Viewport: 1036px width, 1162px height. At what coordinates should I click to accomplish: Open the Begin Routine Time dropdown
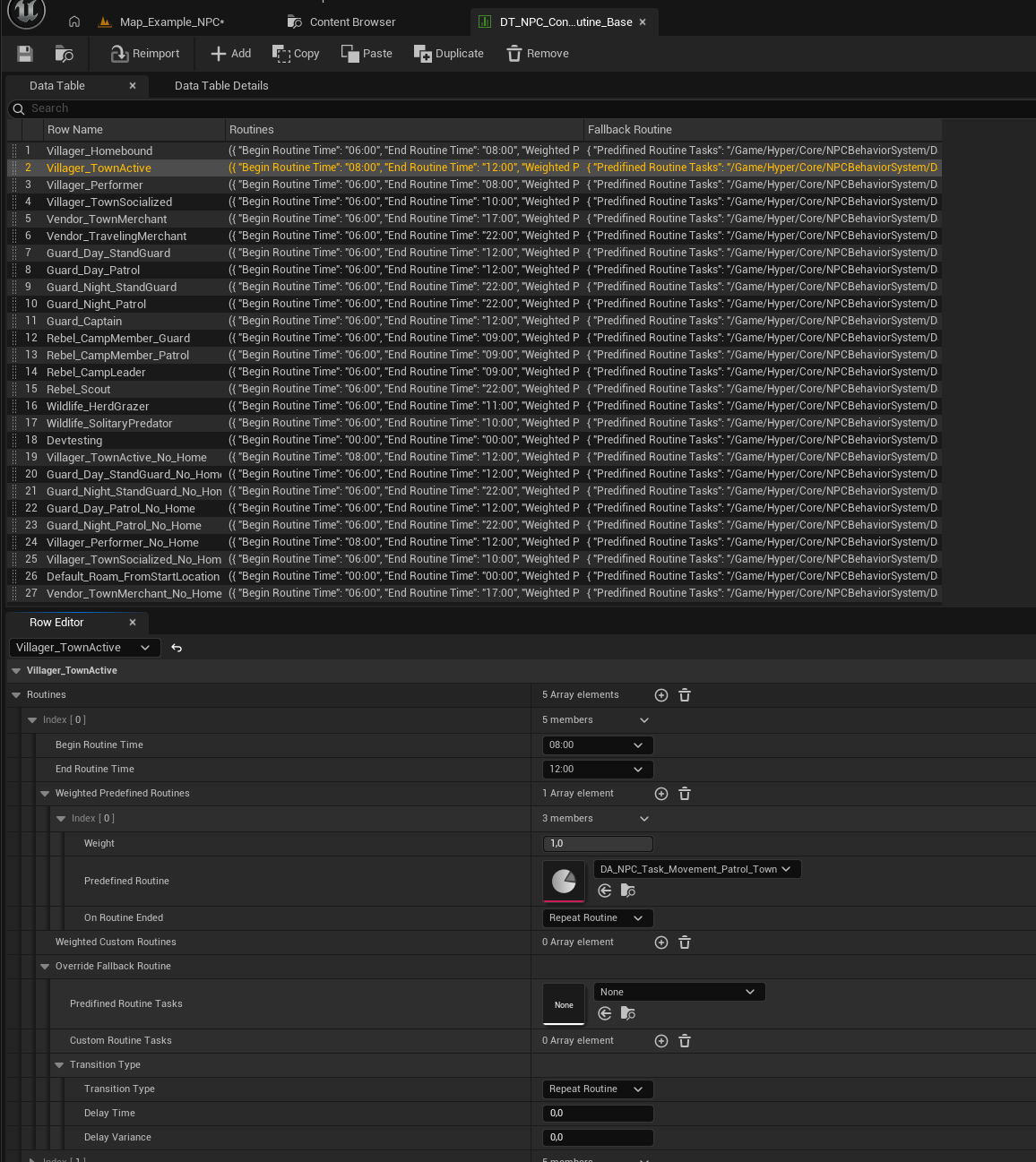pyautogui.click(x=597, y=745)
